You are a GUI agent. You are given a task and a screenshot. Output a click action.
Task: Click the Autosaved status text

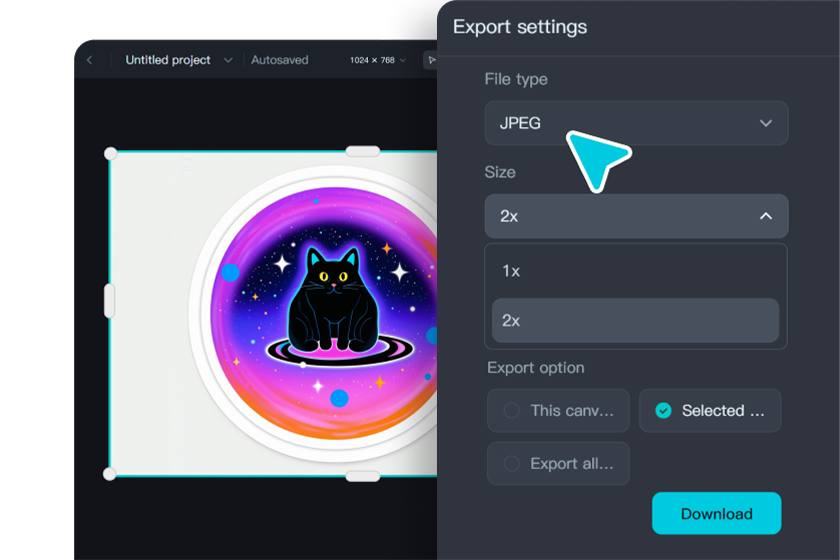[x=280, y=60]
